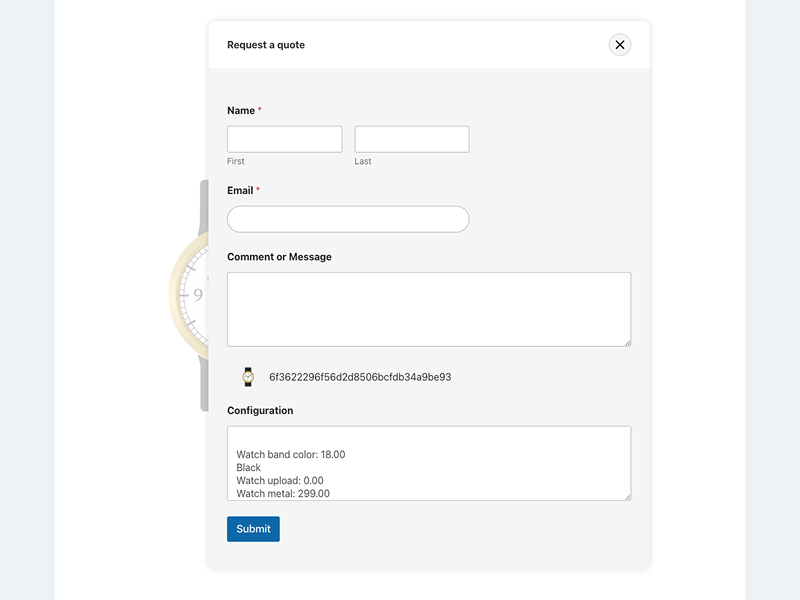Focus the Last name input field
Image resolution: width=800 pixels, height=600 pixels.
(412, 139)
